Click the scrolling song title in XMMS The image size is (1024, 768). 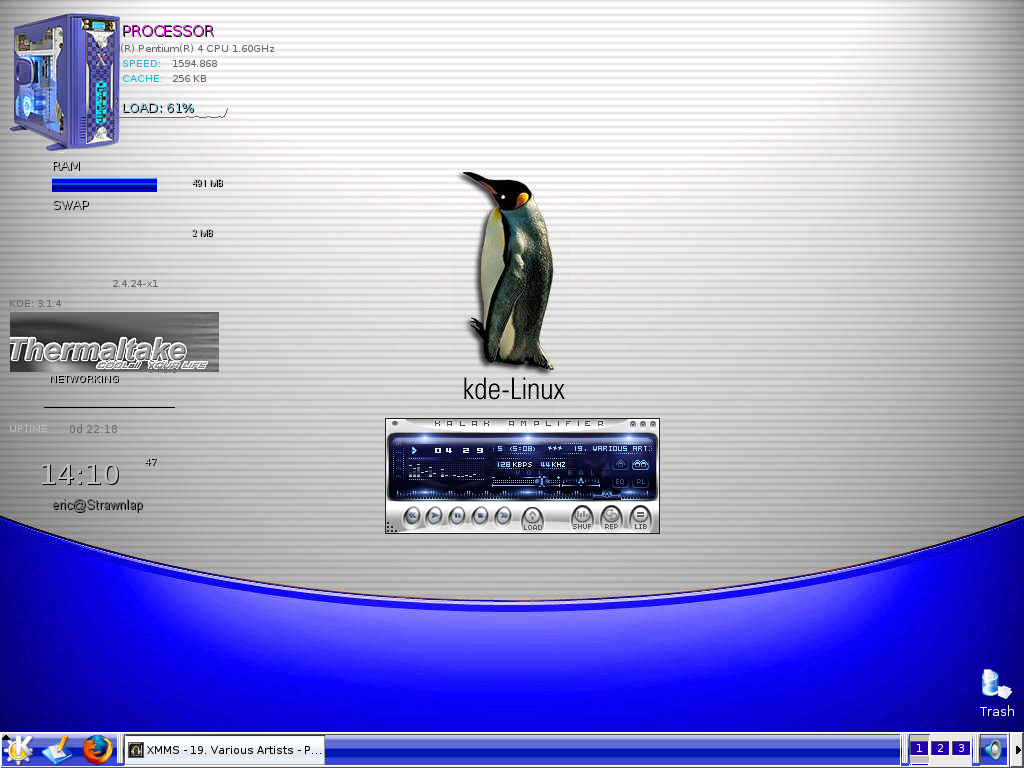click(573, 449)
